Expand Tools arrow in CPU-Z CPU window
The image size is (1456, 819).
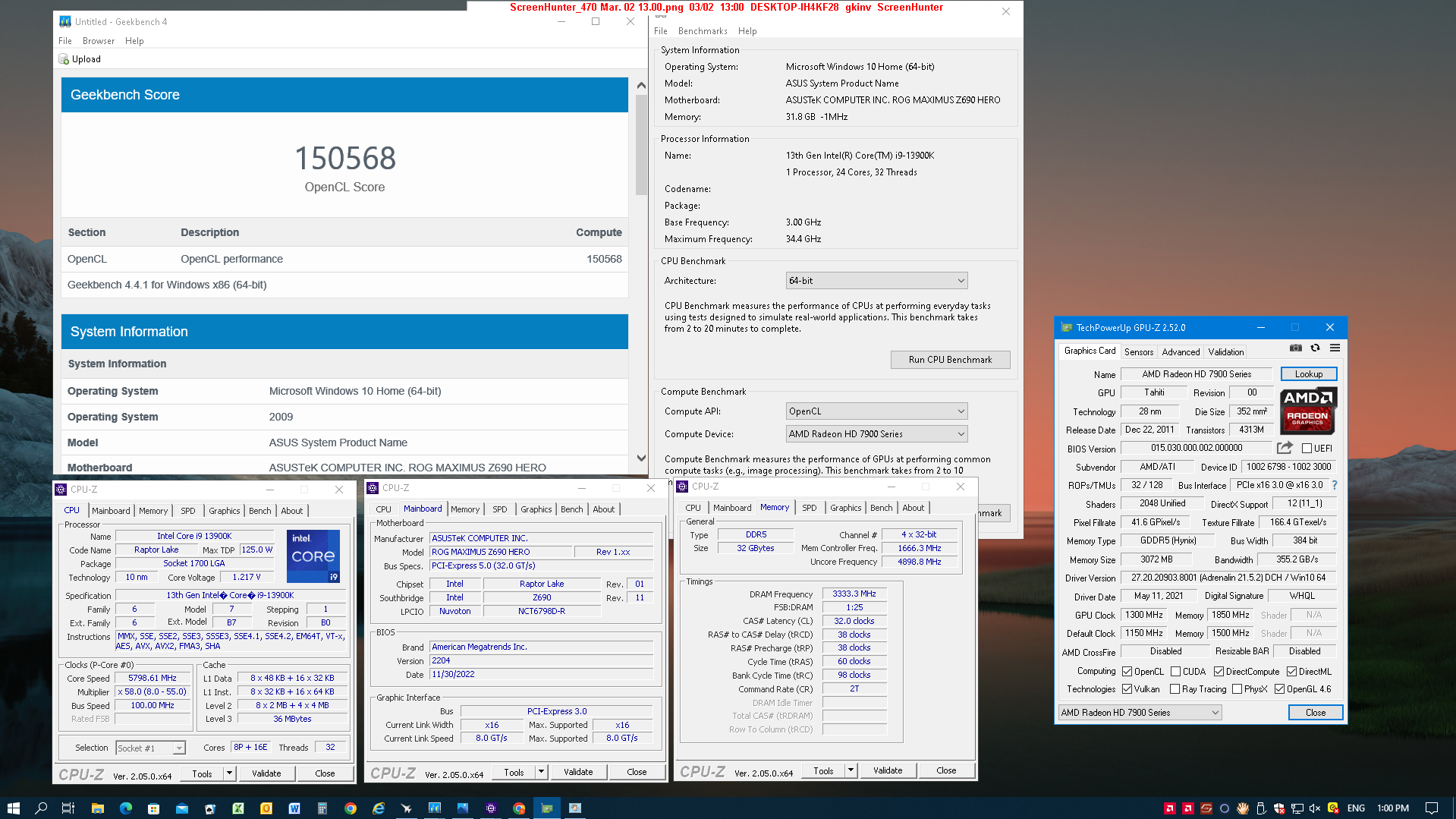click(229, 773)
